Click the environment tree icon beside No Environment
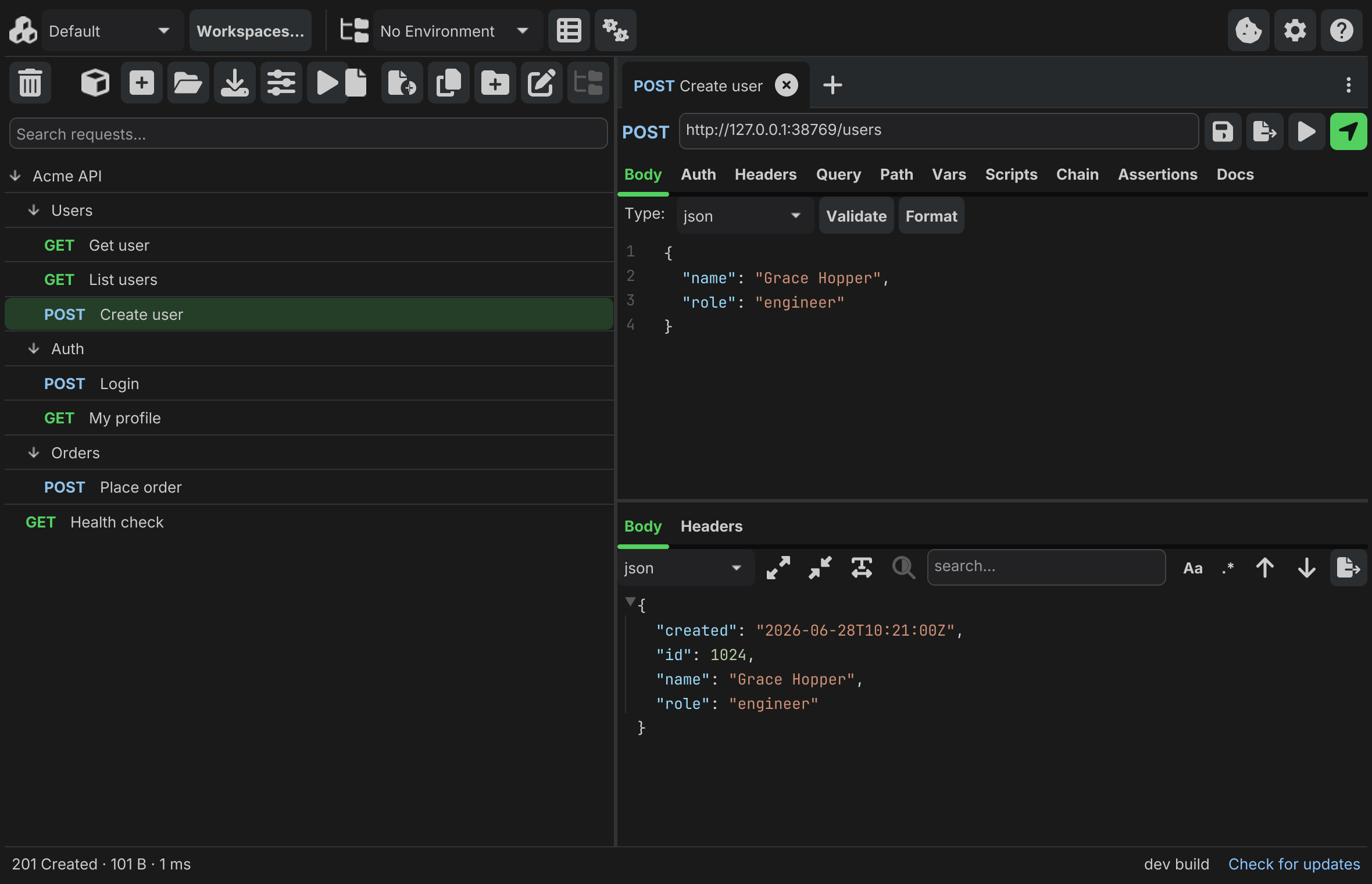The image size is (1372, 884). tap(354, 30)
